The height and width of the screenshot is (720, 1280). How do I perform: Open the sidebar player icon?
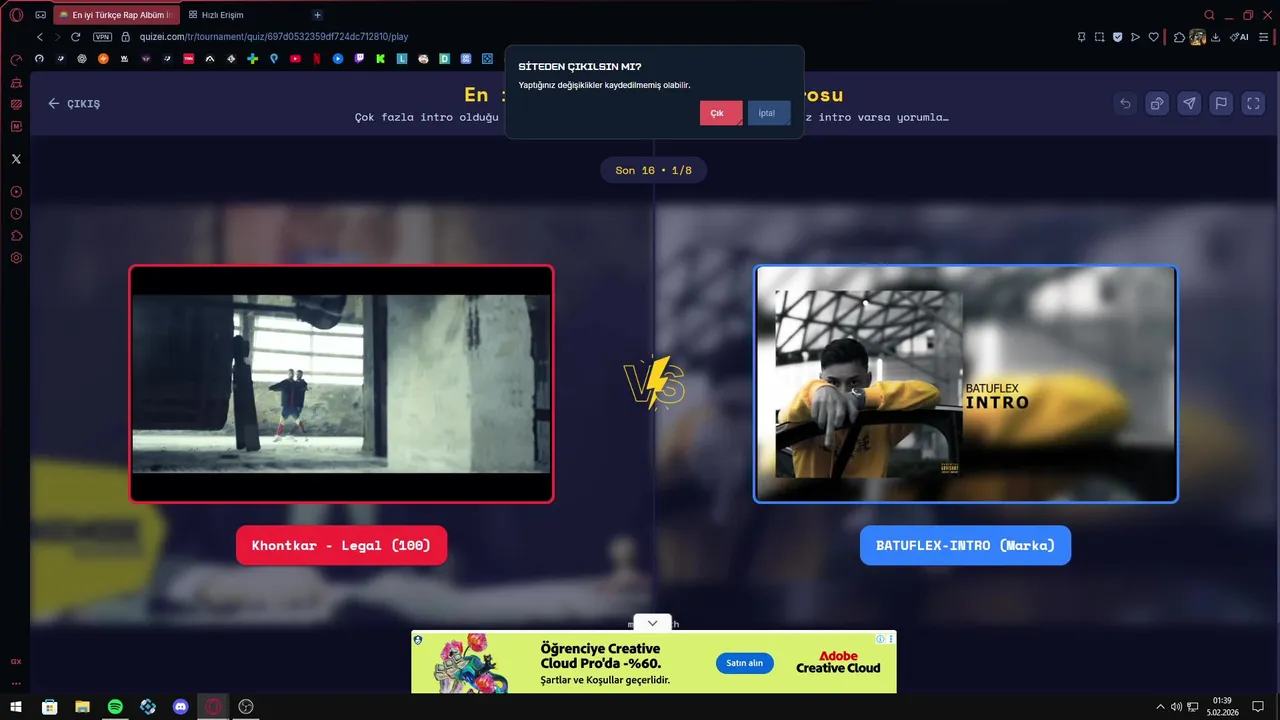click(16, 191)
